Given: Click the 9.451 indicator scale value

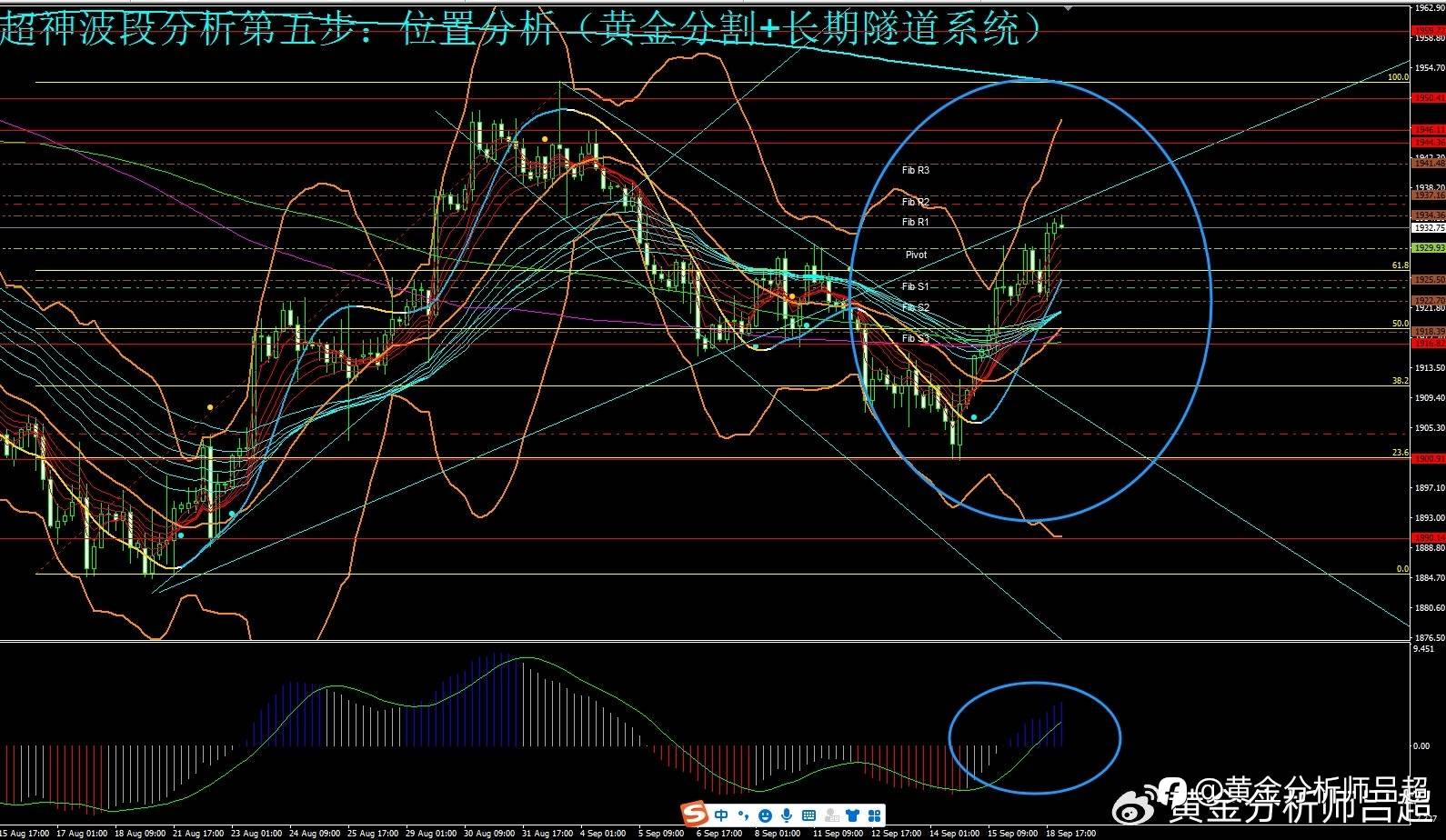Looking at the screenshot, I should point(1424,649).
